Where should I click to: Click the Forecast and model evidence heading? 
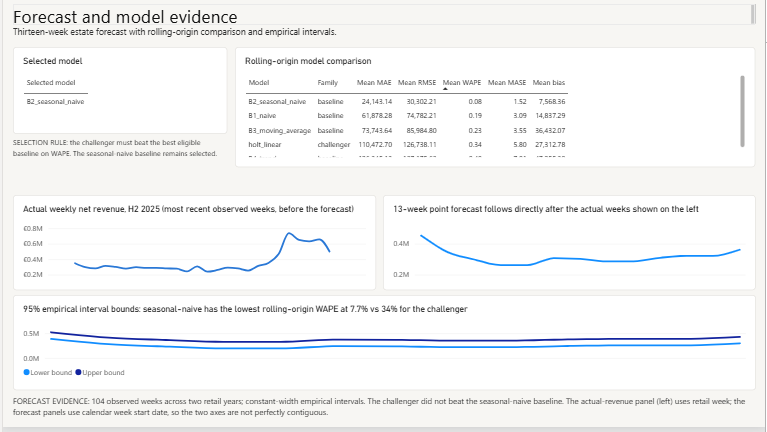(125, 17)
